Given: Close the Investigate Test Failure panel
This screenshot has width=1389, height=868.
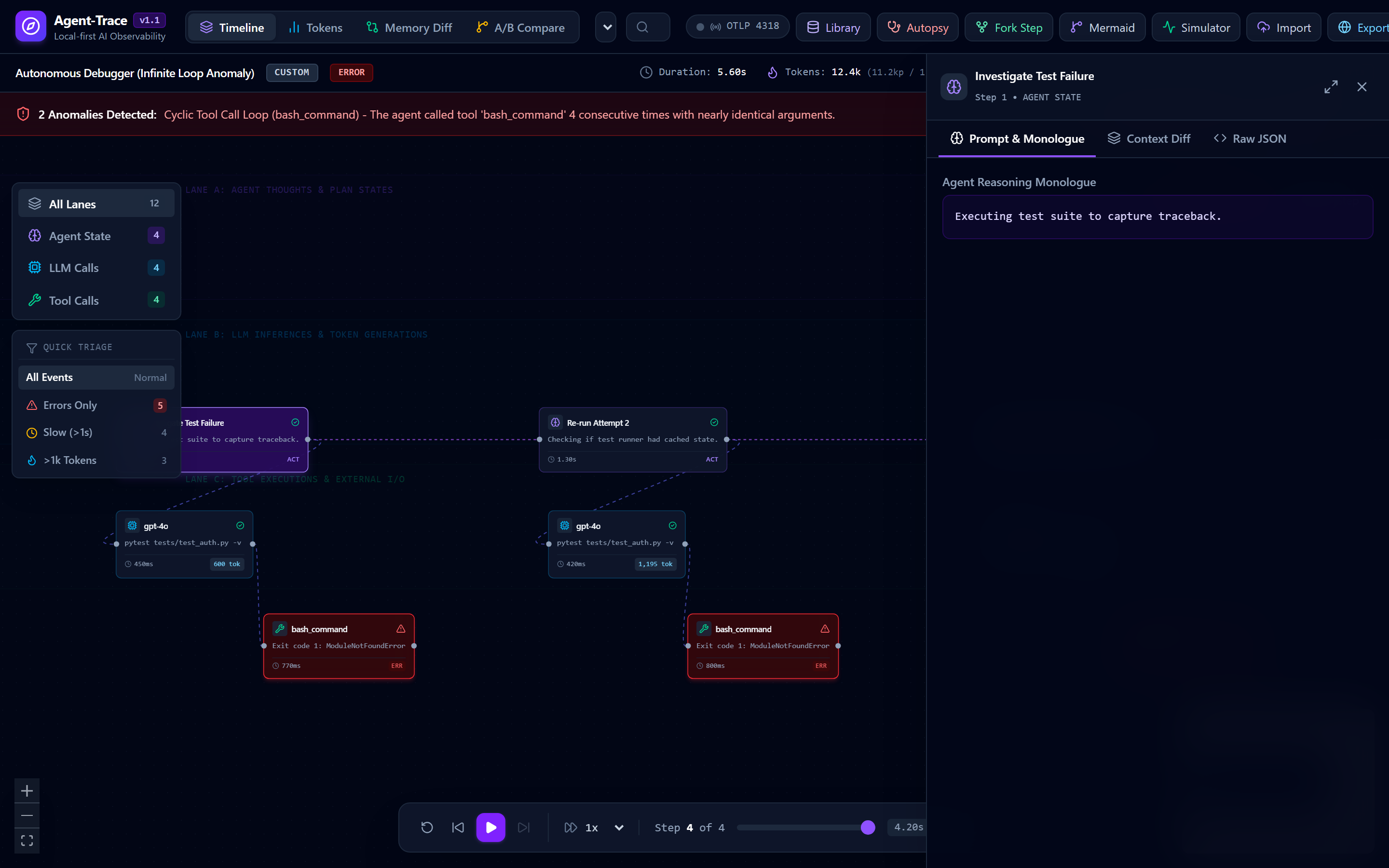Looking at the screenshot, I should tap(1362, 87).
